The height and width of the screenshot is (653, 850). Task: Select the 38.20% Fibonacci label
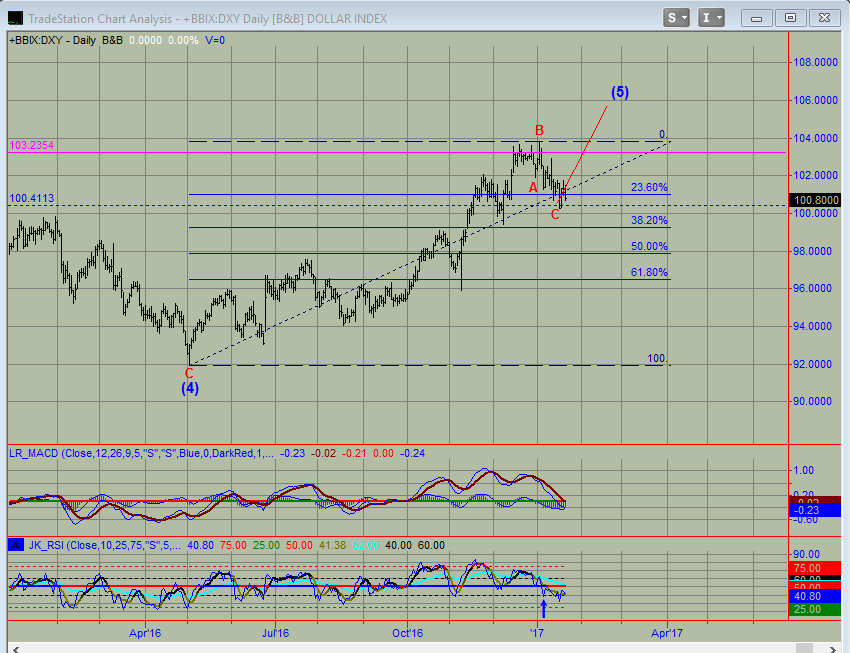pyautogui.click(x=649, y=220)
